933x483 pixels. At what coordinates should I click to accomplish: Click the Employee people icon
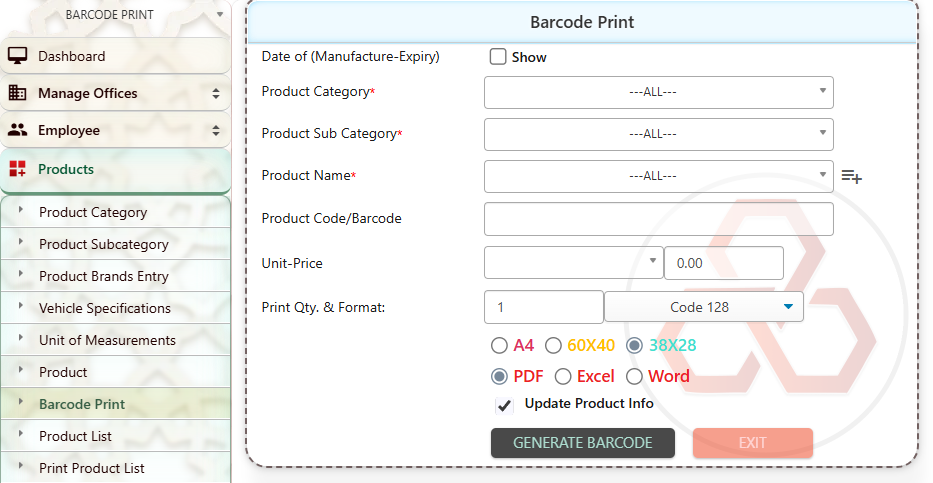pos(17,130)
